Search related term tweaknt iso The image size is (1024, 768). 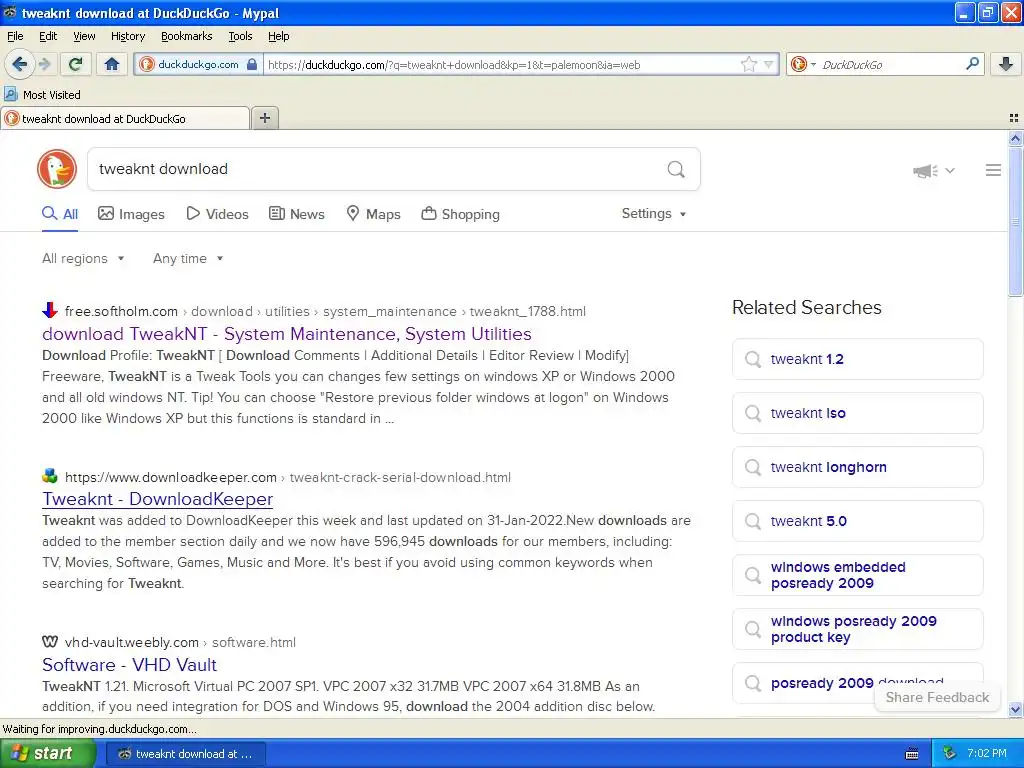click(857, 413)
